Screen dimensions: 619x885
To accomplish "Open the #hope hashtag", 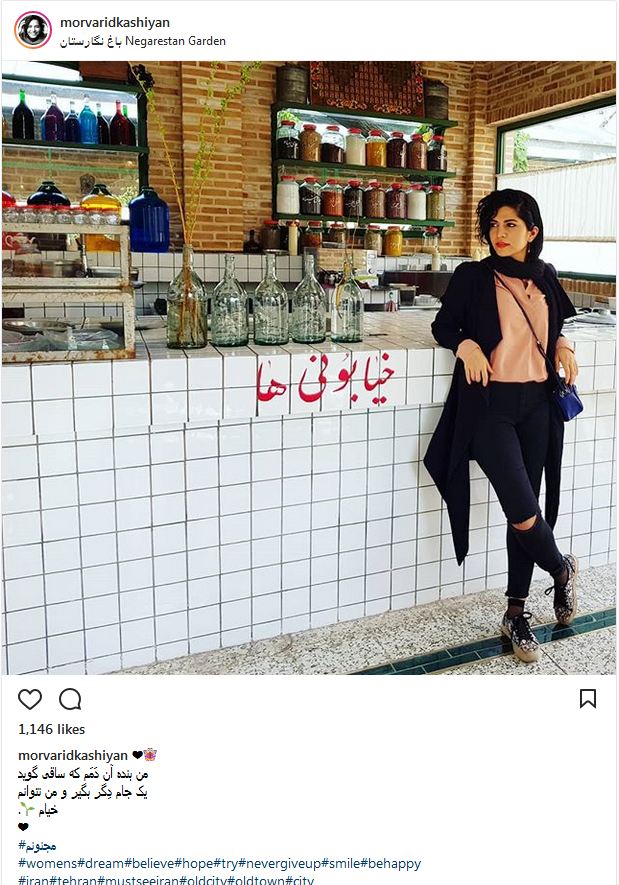I will coord(194,864).
